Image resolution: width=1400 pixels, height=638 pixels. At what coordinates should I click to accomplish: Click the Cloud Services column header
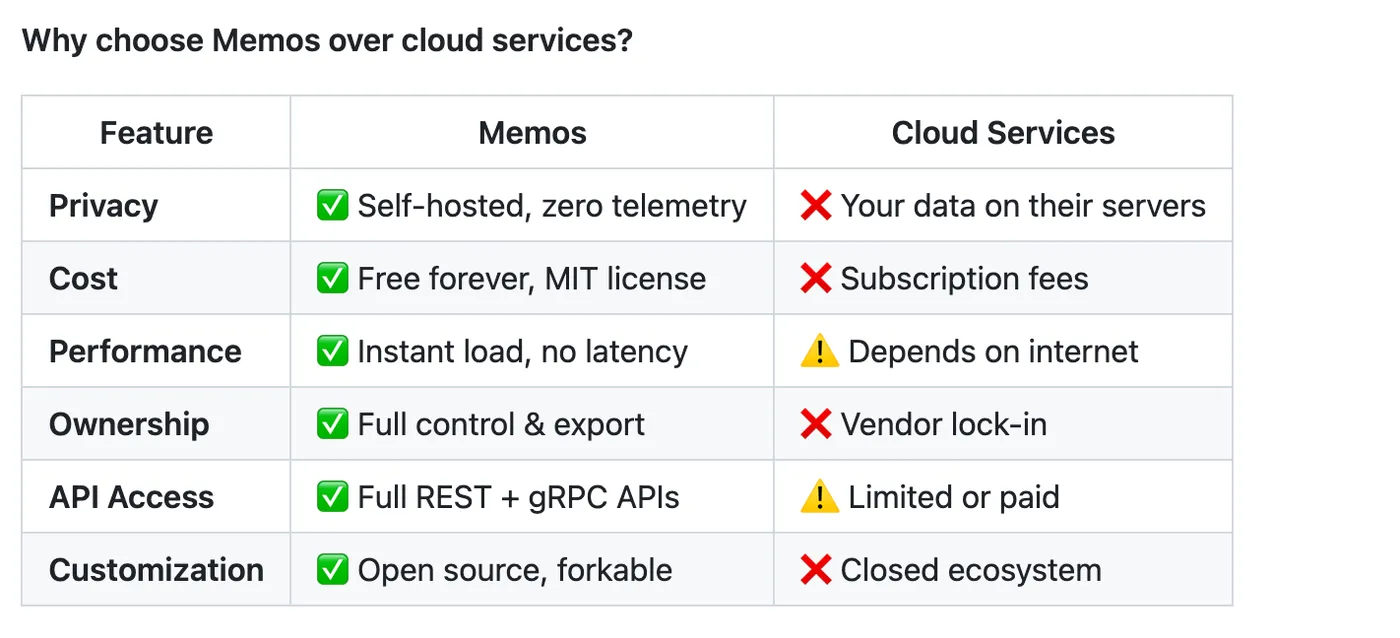pos(1003,133)
